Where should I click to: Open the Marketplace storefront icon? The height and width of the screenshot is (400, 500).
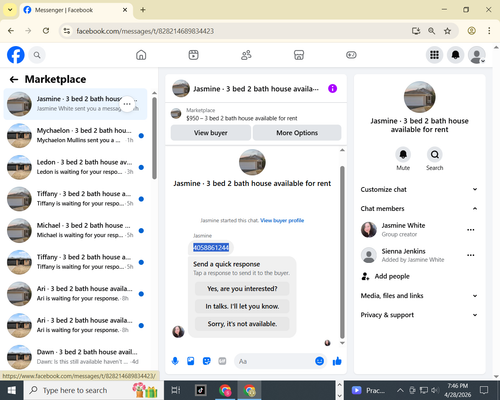pyautogui.click(x=299, y=55)
